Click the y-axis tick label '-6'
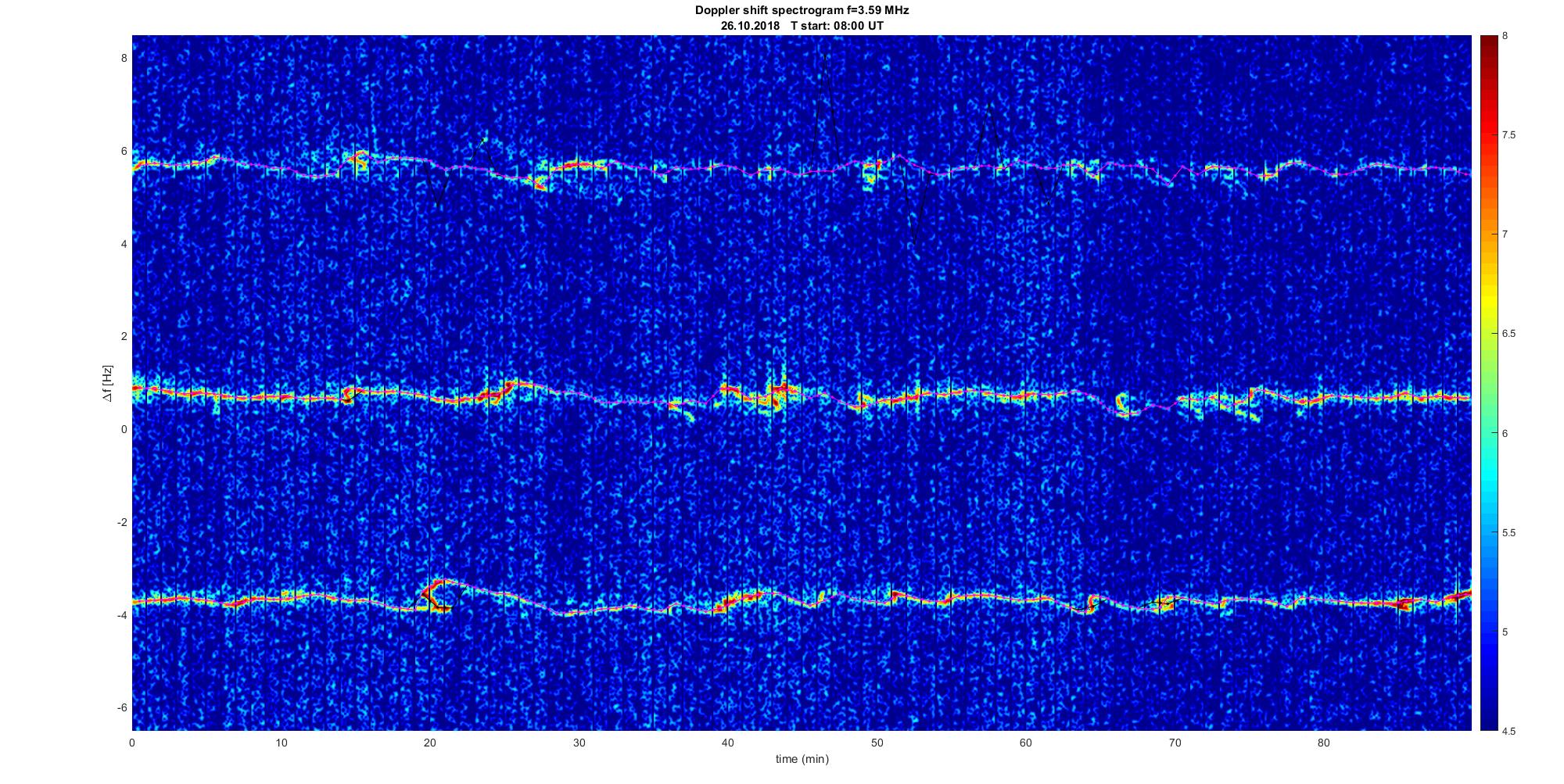The height and width of the screenshot is (784, 1564). (x=122, y=707)
